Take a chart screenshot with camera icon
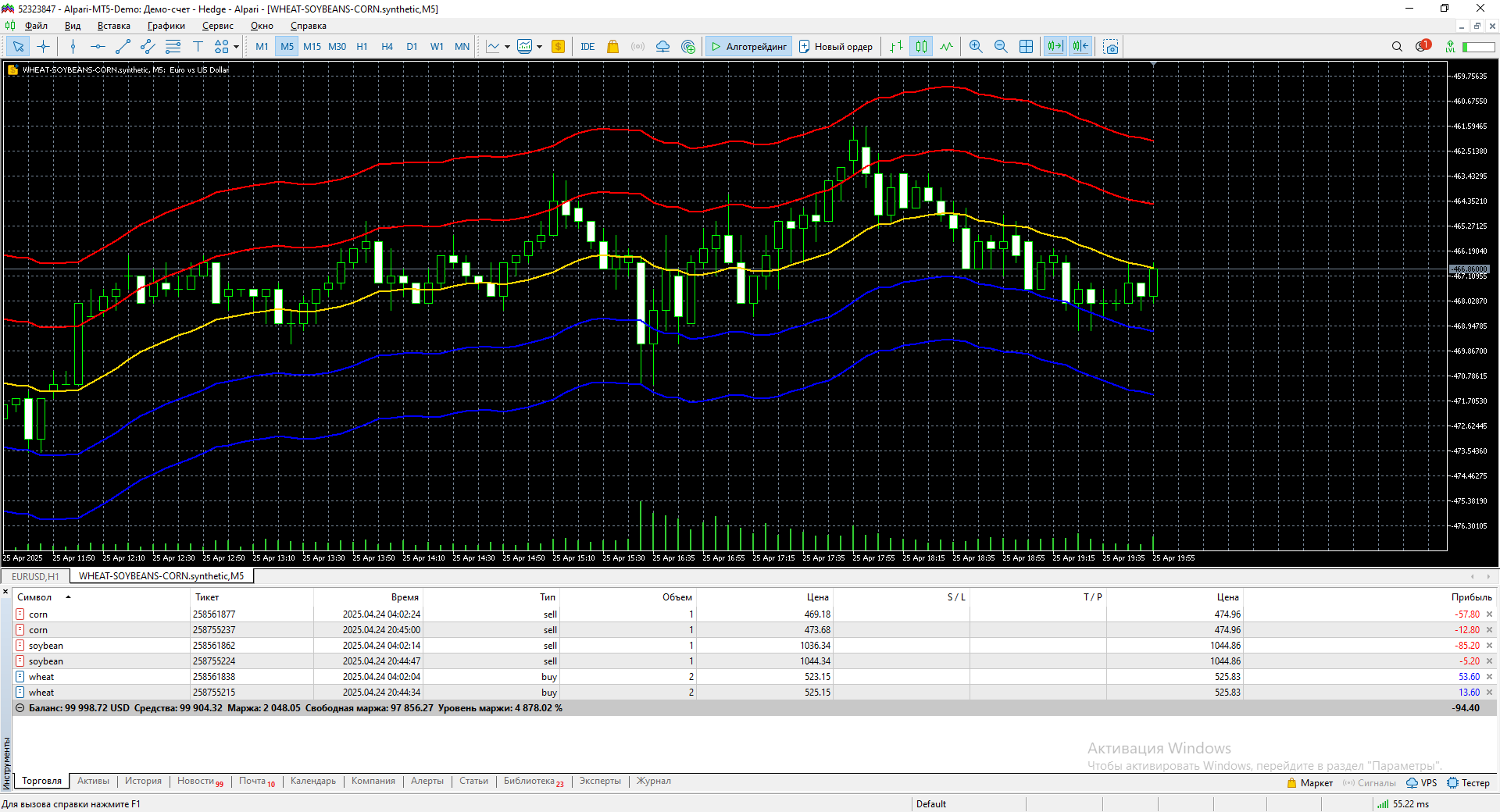Screen dimensions: 1500x812 coord(1111,47)
